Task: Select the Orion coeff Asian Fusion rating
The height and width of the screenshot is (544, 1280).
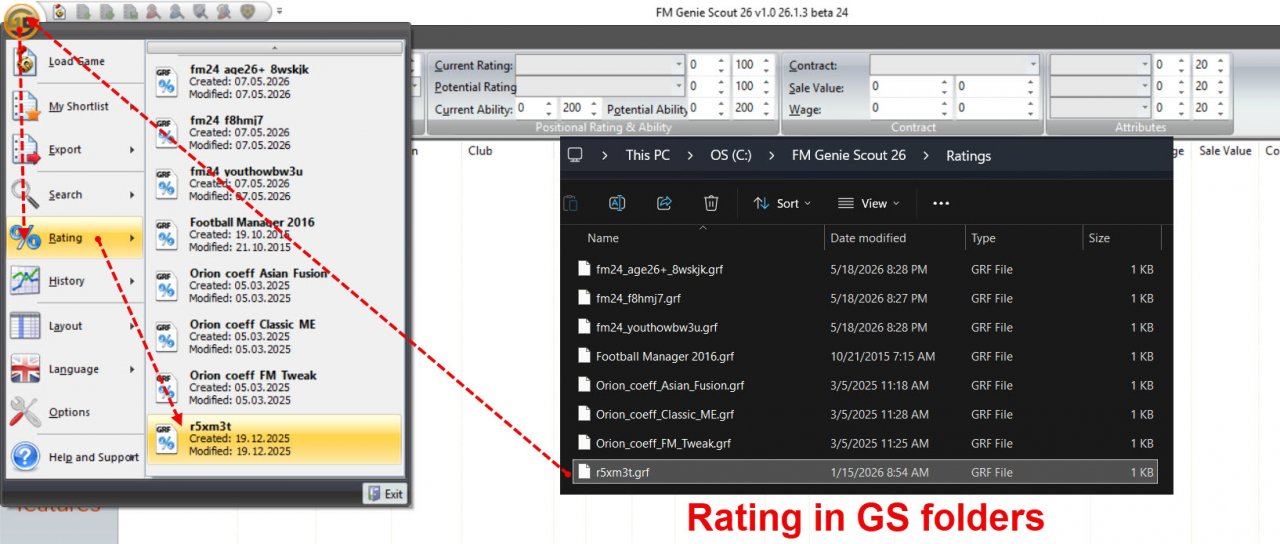Action: [275, 285]
